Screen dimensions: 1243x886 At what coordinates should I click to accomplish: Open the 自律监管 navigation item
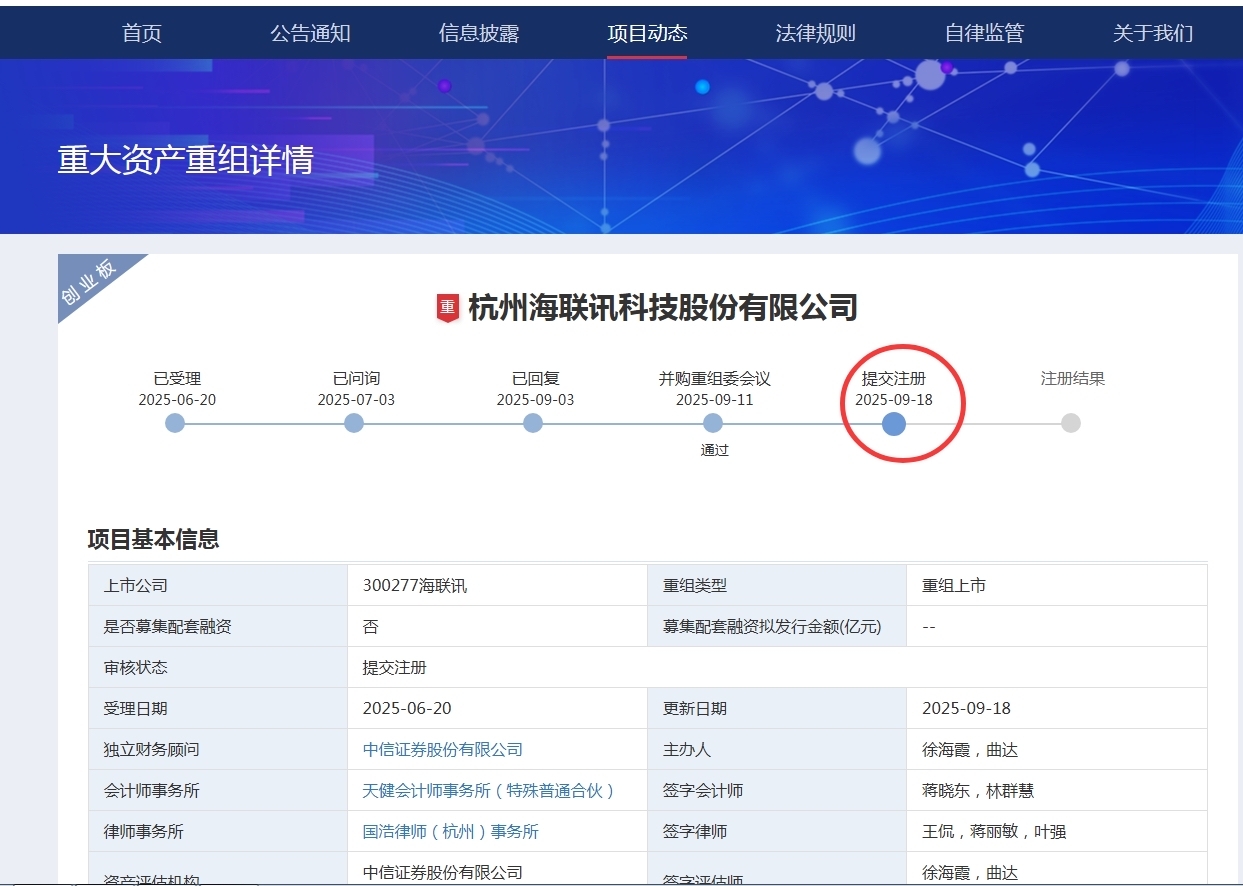[x=984, y=33]
